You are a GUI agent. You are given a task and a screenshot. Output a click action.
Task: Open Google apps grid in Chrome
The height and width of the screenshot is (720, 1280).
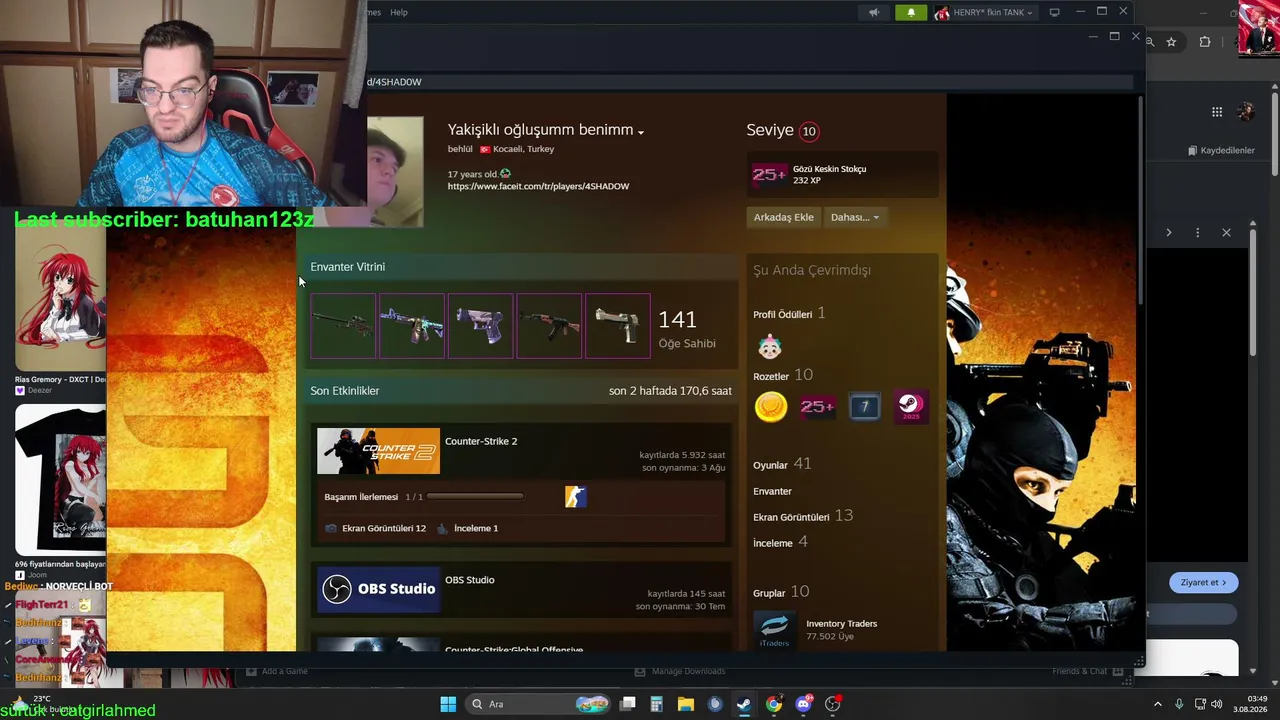tap(1217, 112)
